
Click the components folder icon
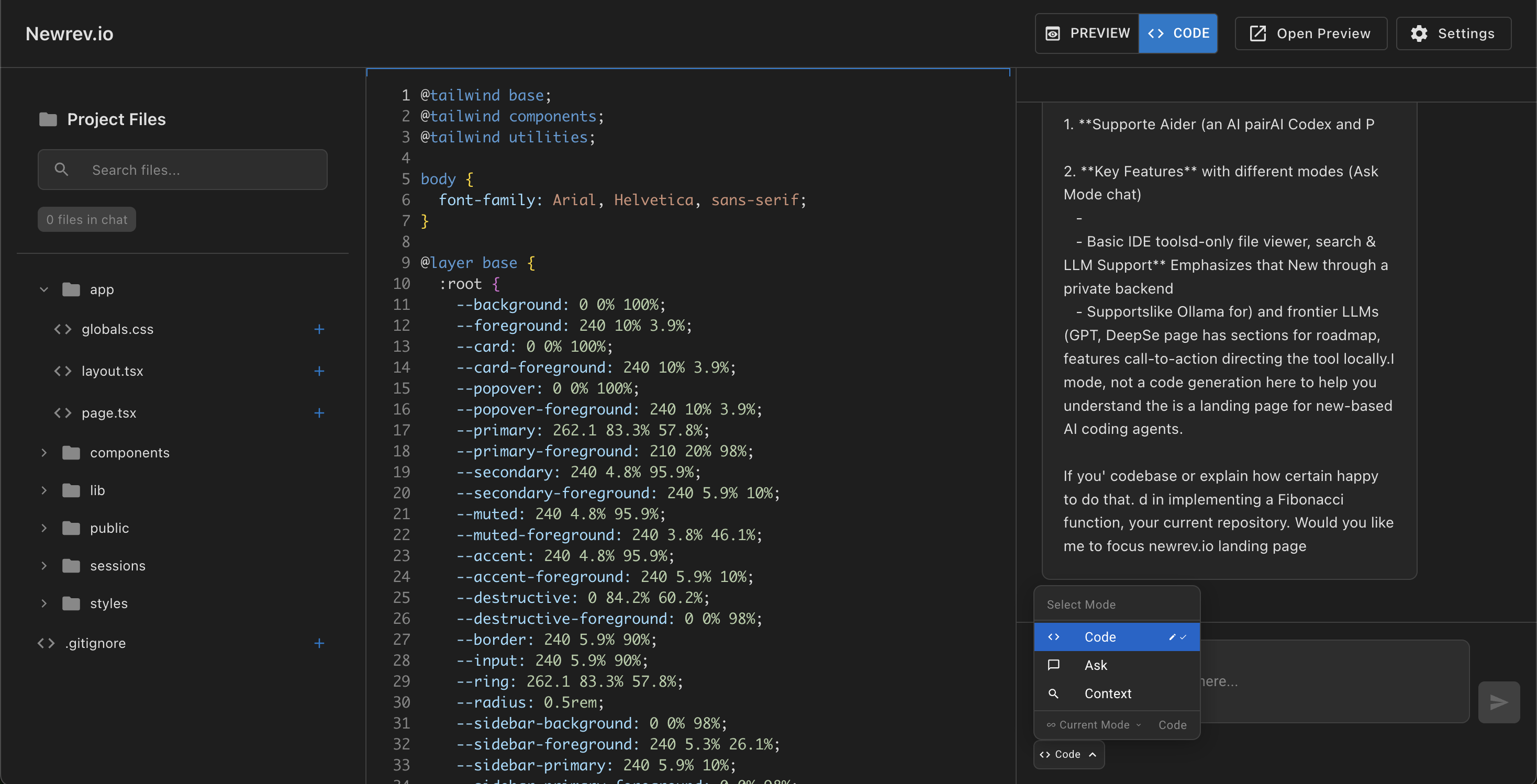tap(71, 453)
